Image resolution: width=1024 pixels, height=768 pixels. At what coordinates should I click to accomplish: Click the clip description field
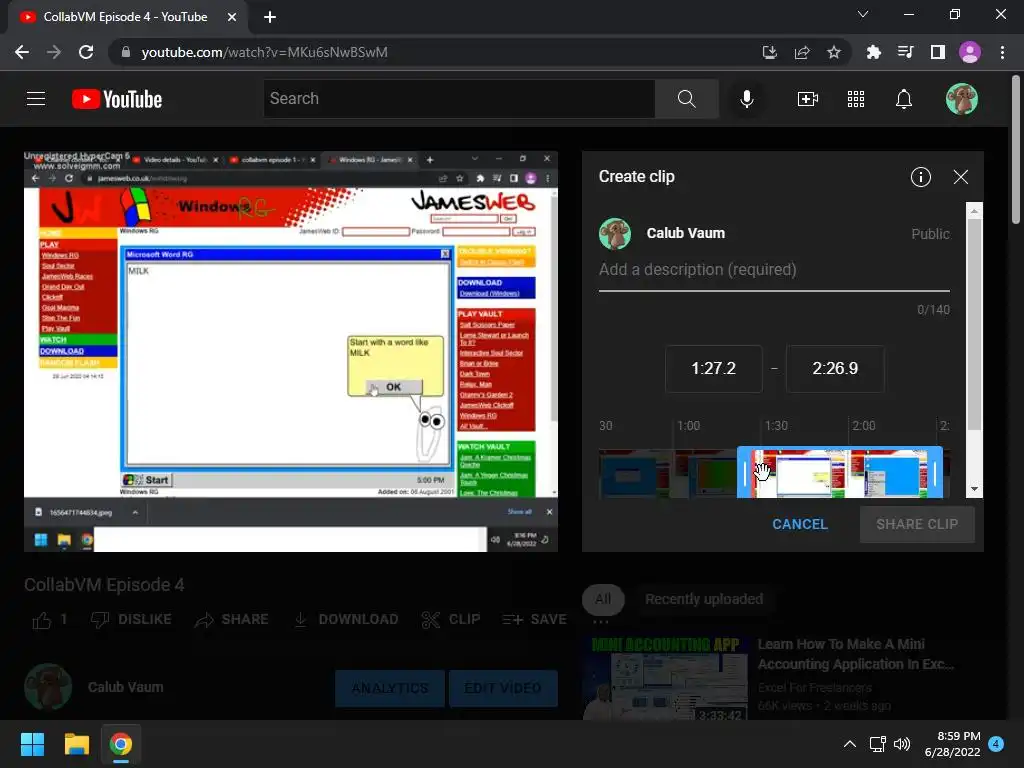tap(774, 270)
